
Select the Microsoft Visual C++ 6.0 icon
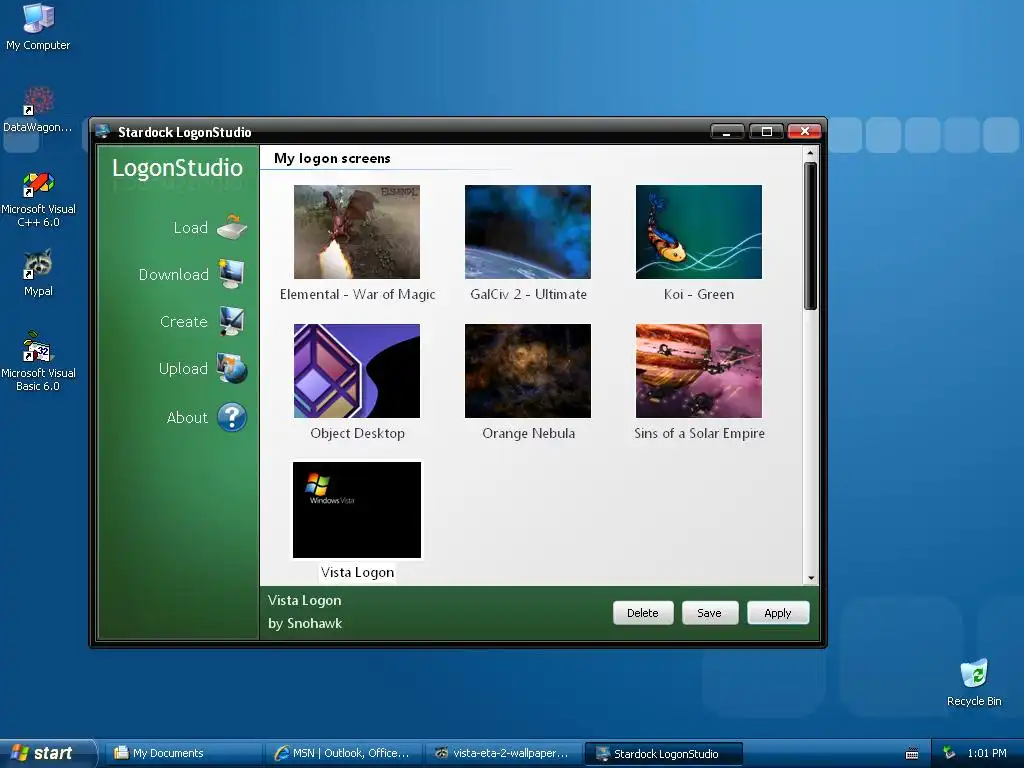[38, 199]
